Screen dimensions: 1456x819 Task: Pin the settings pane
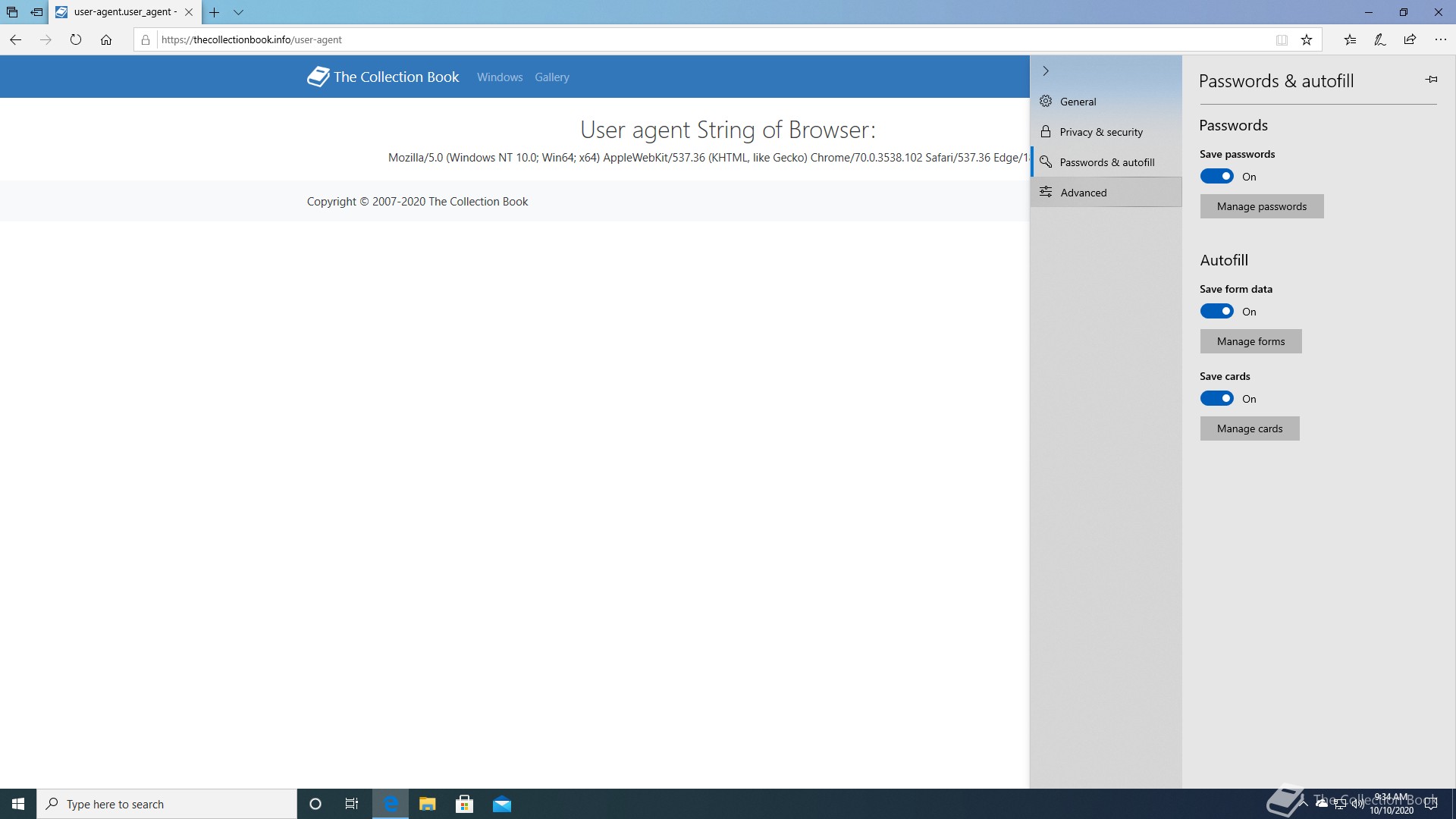click(1431, 79)
